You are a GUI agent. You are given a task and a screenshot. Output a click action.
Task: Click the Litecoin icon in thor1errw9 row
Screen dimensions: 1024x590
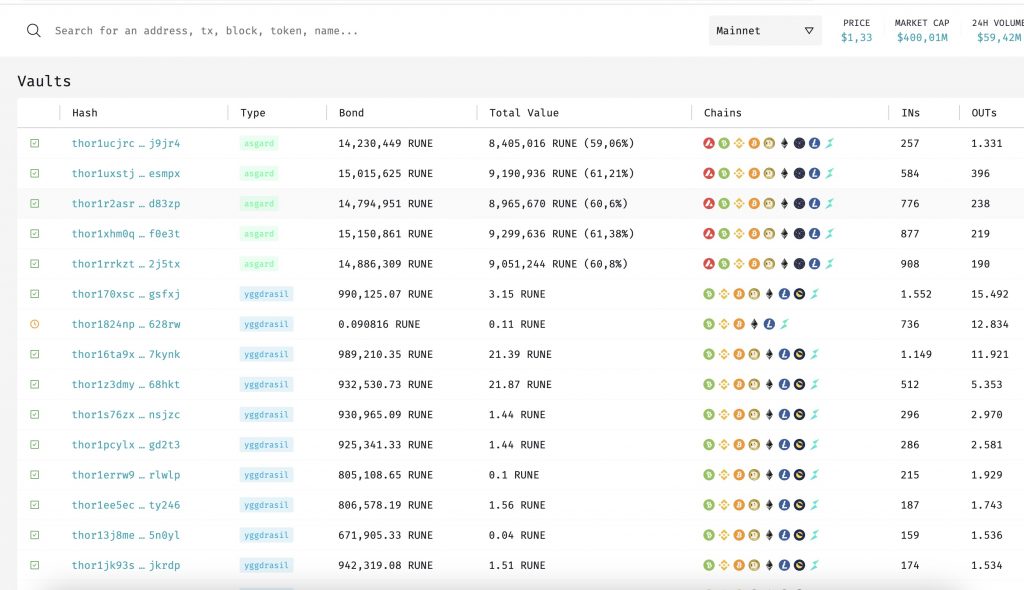point(784,475)
